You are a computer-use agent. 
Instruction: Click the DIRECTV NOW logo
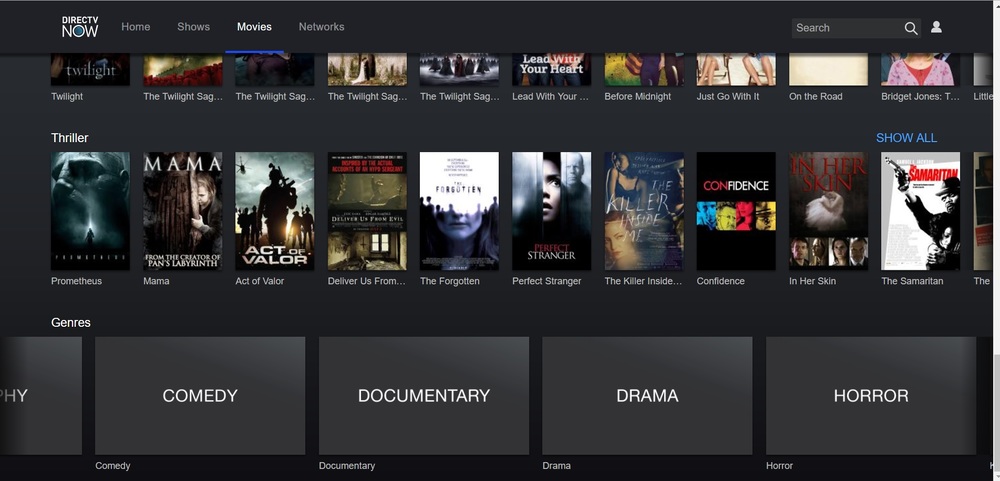80,27
